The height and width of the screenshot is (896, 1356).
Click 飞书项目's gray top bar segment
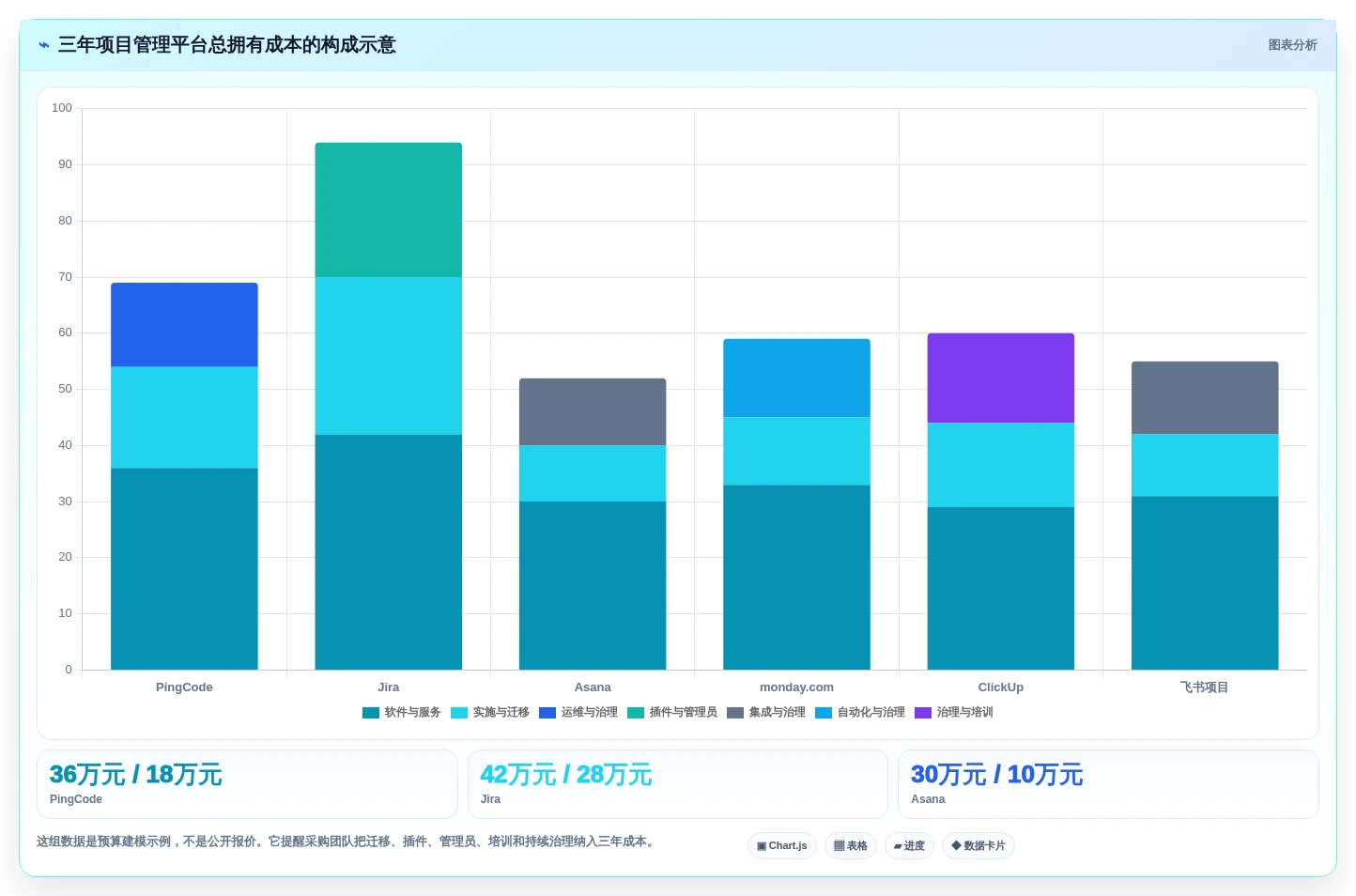click(x=1205, y=398)
